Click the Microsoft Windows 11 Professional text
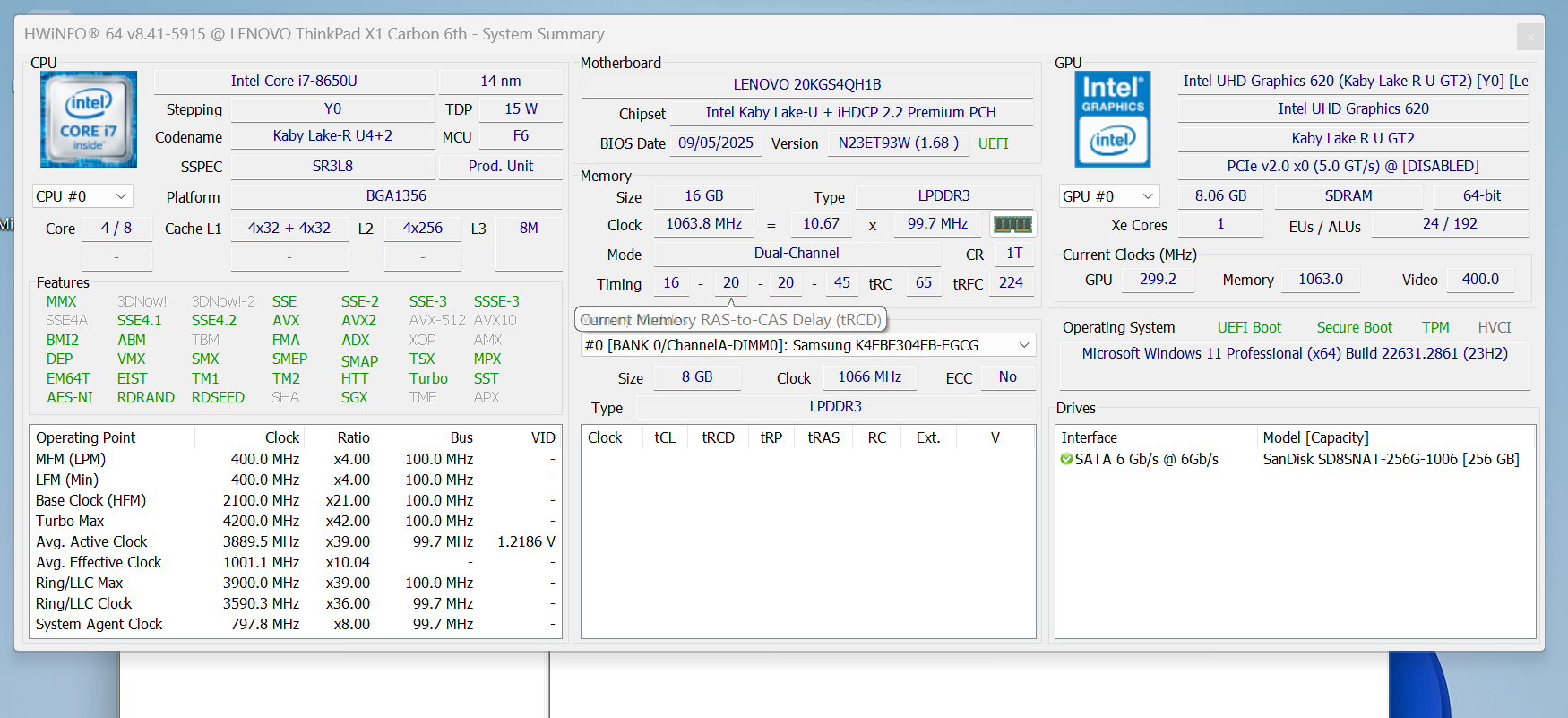 tap(1295, 353)
